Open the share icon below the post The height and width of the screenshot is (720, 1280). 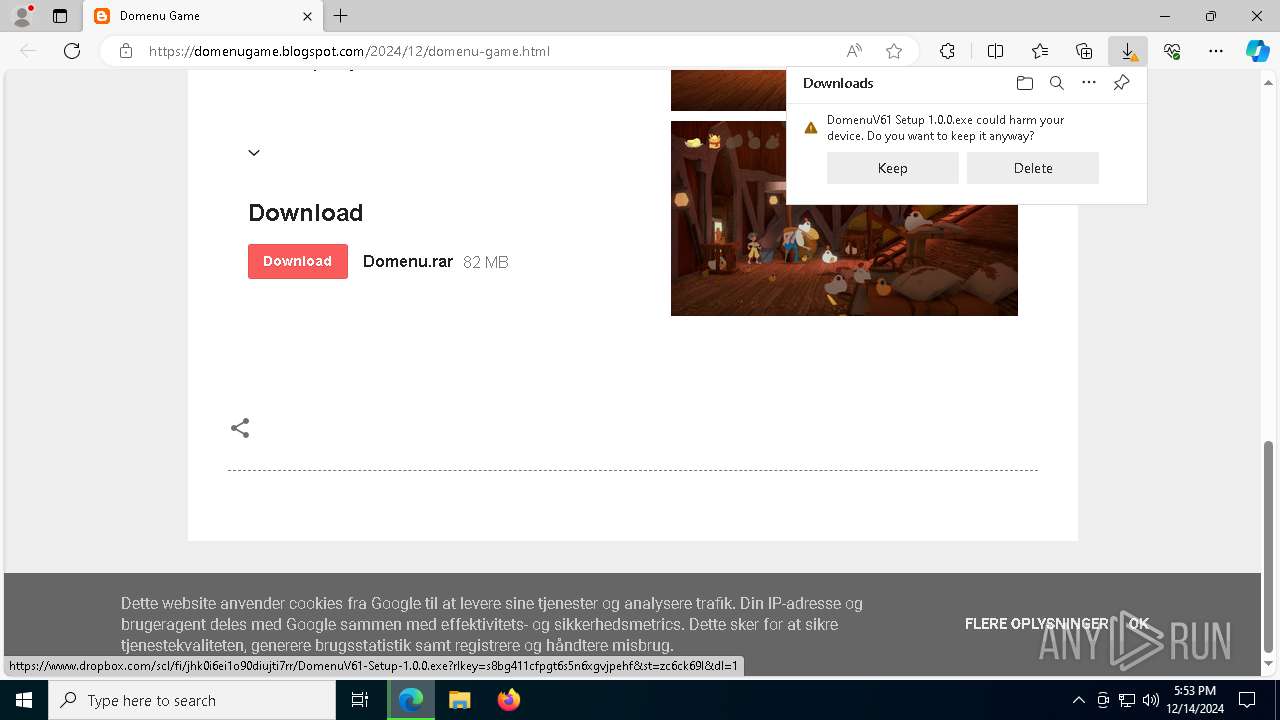point(240,428)
